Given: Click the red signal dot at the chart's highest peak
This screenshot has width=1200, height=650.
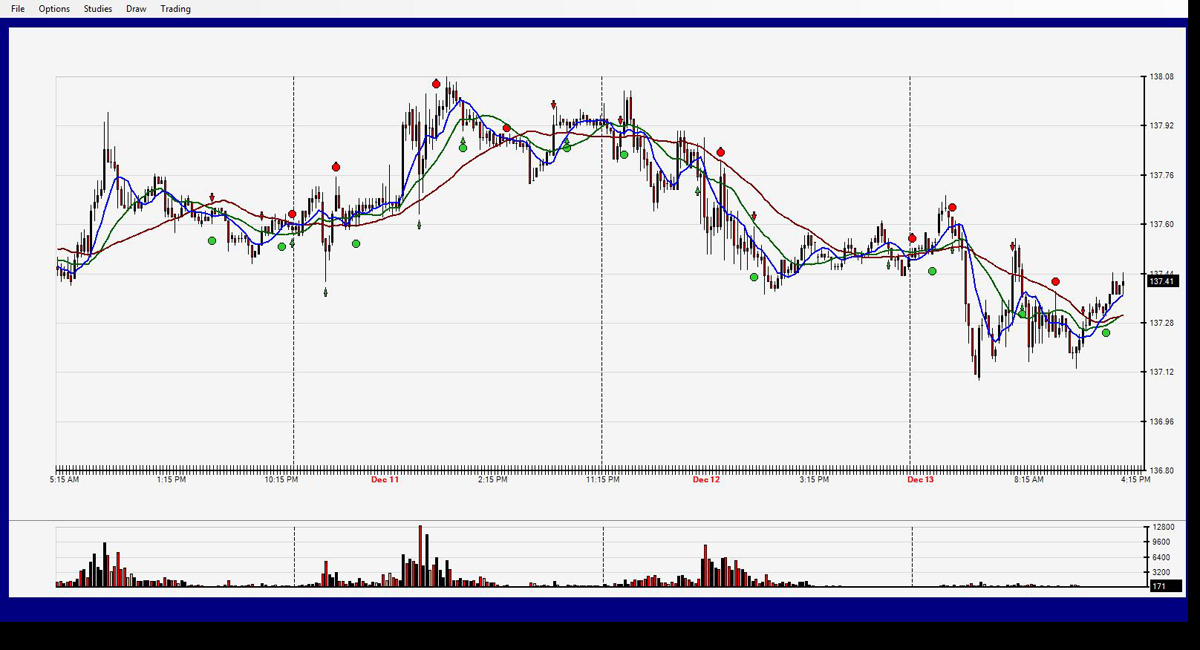Looking at the screenshot, I should tap(437, 84).
